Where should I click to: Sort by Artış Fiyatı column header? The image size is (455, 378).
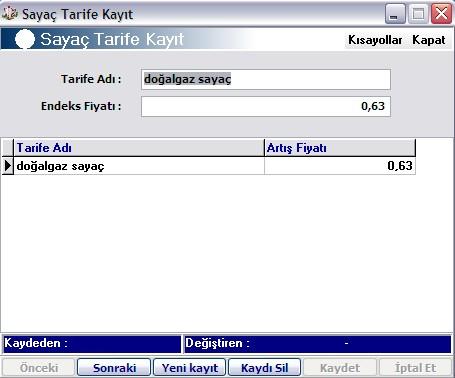[x=340, y=148]
